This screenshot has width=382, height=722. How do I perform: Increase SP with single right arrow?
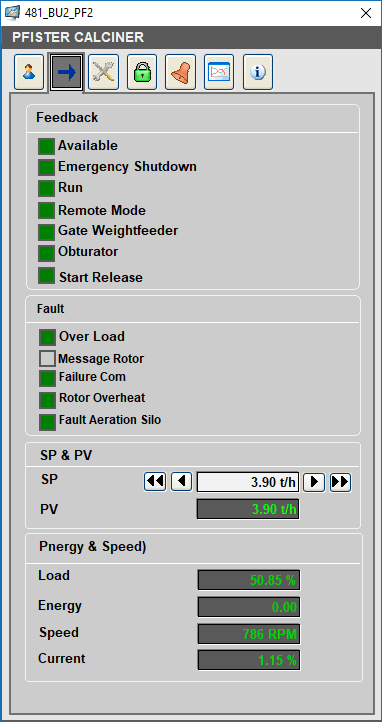[x=314, y=482]
